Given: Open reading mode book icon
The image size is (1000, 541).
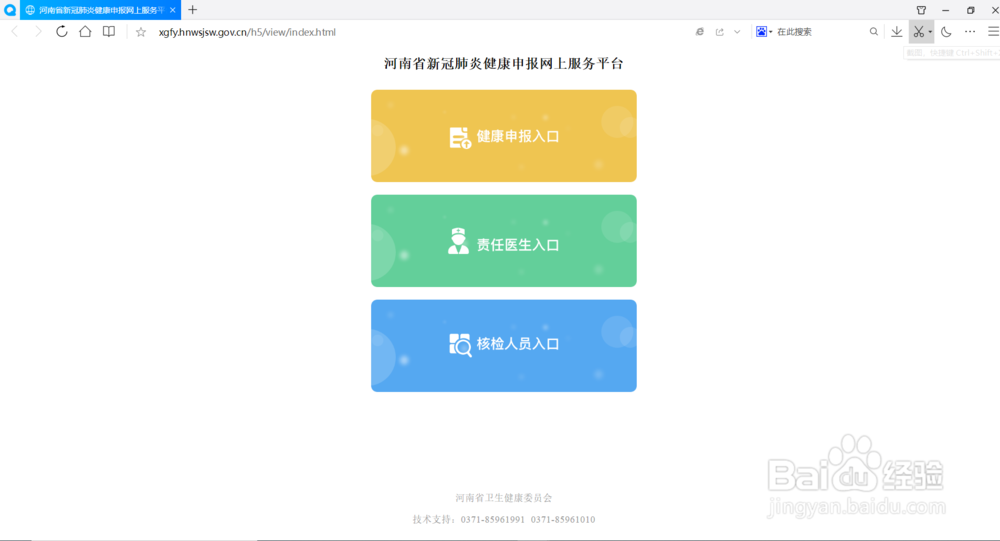Looking at the screenshot, I should [109, 31].
